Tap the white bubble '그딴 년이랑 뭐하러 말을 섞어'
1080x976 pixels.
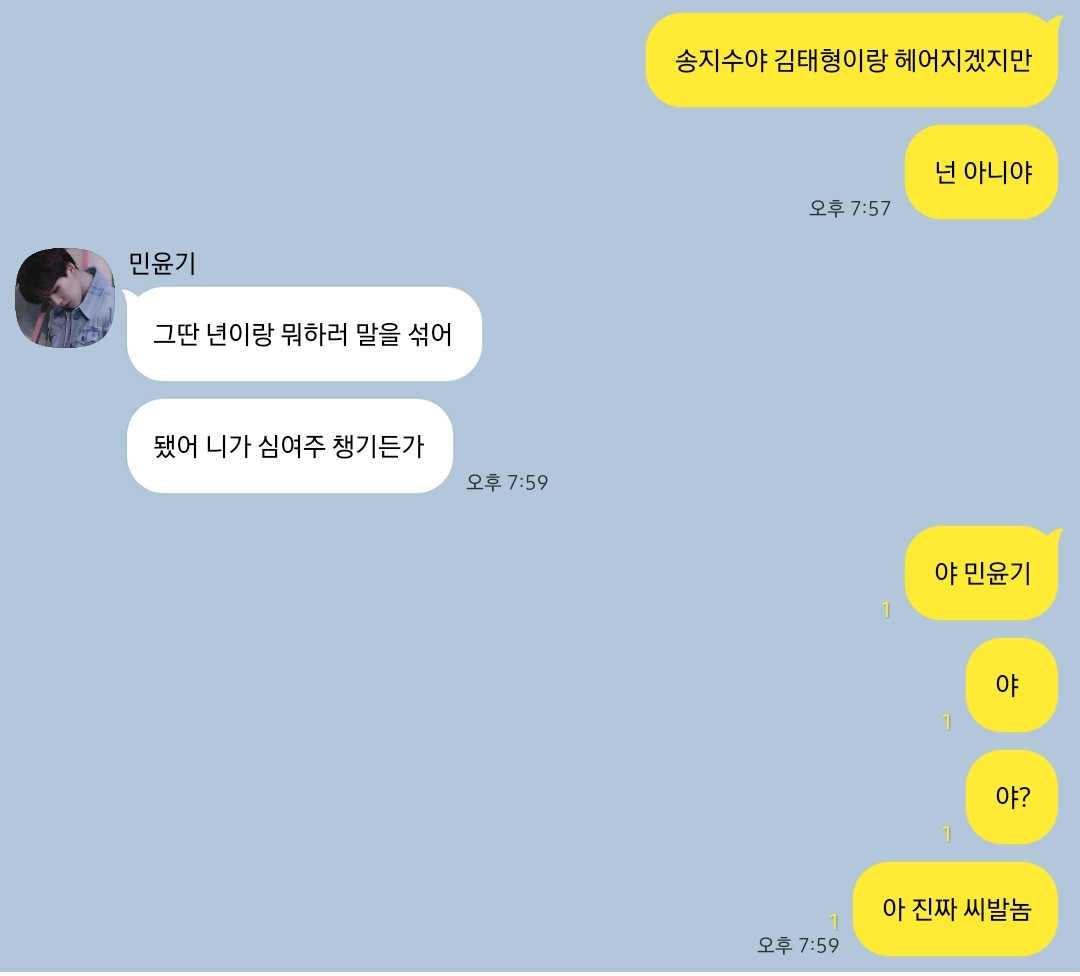[304, 334]
